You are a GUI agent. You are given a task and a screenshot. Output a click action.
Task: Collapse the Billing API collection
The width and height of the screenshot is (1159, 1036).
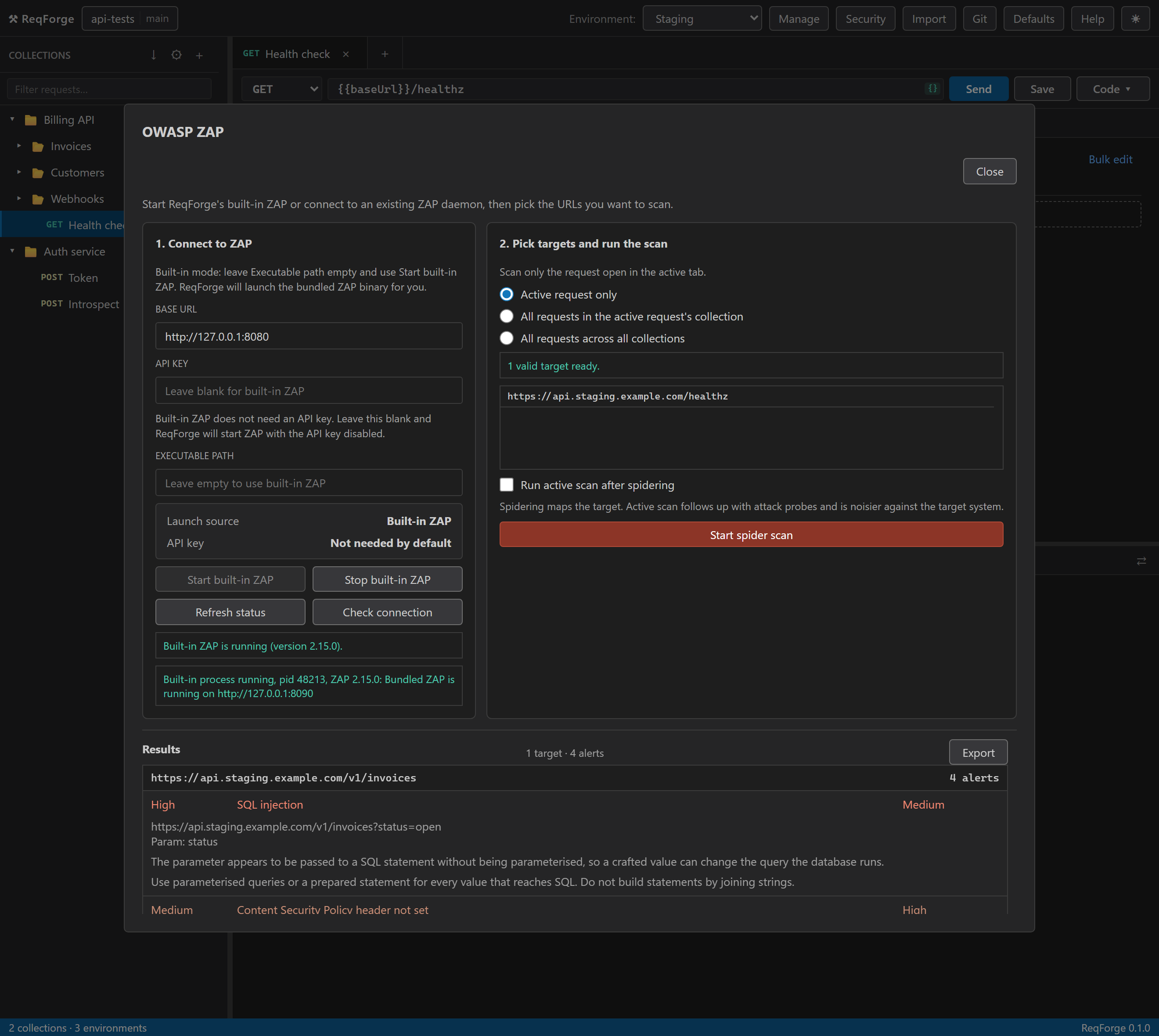pyautogui.click(x=13, y=119)
